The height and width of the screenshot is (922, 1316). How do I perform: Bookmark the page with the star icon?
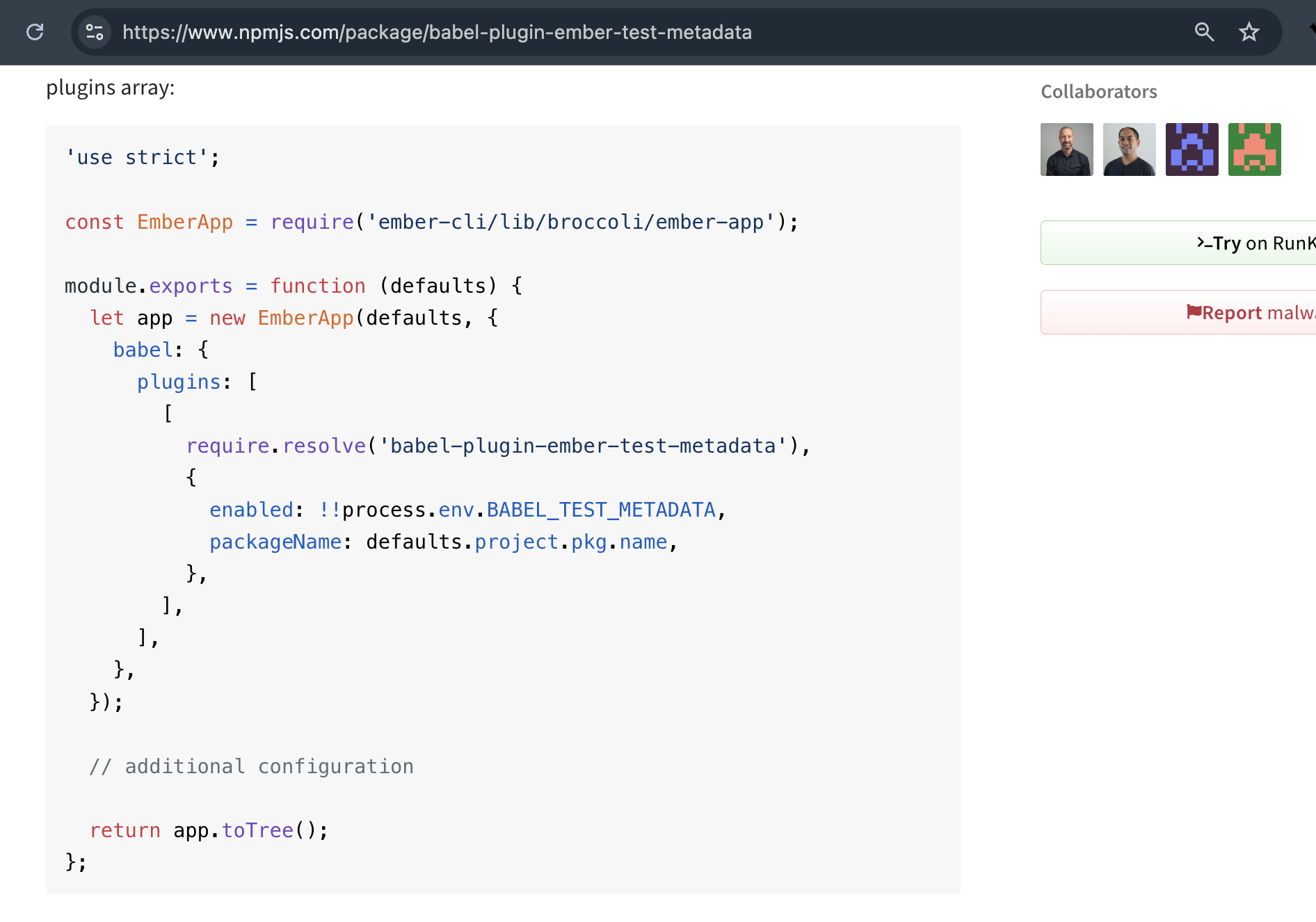point(1249,31)
